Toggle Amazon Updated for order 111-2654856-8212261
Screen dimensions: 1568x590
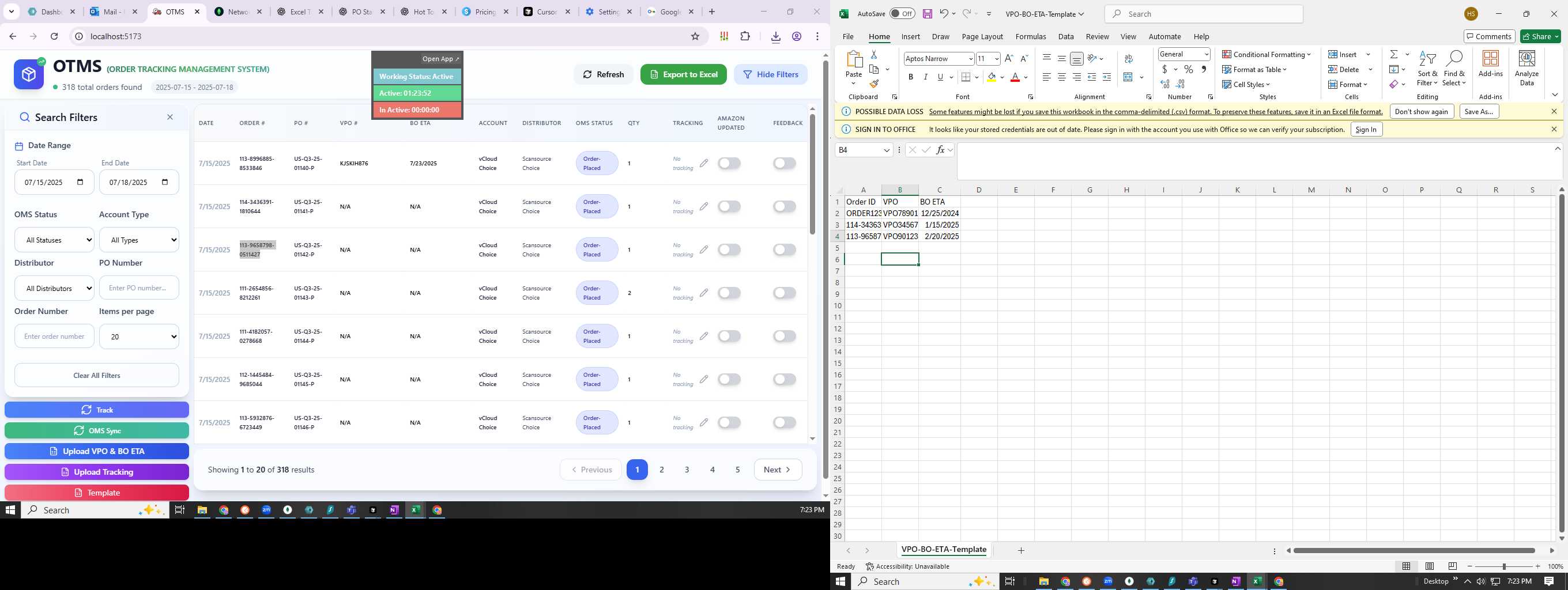[x=729, y=293]
